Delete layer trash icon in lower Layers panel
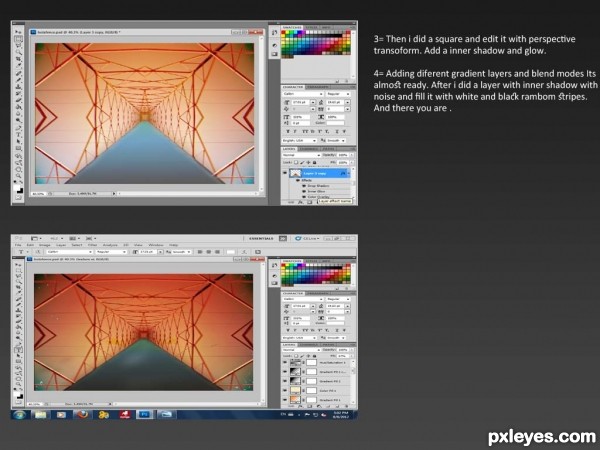600x450 pixels. tap(346, 406)
